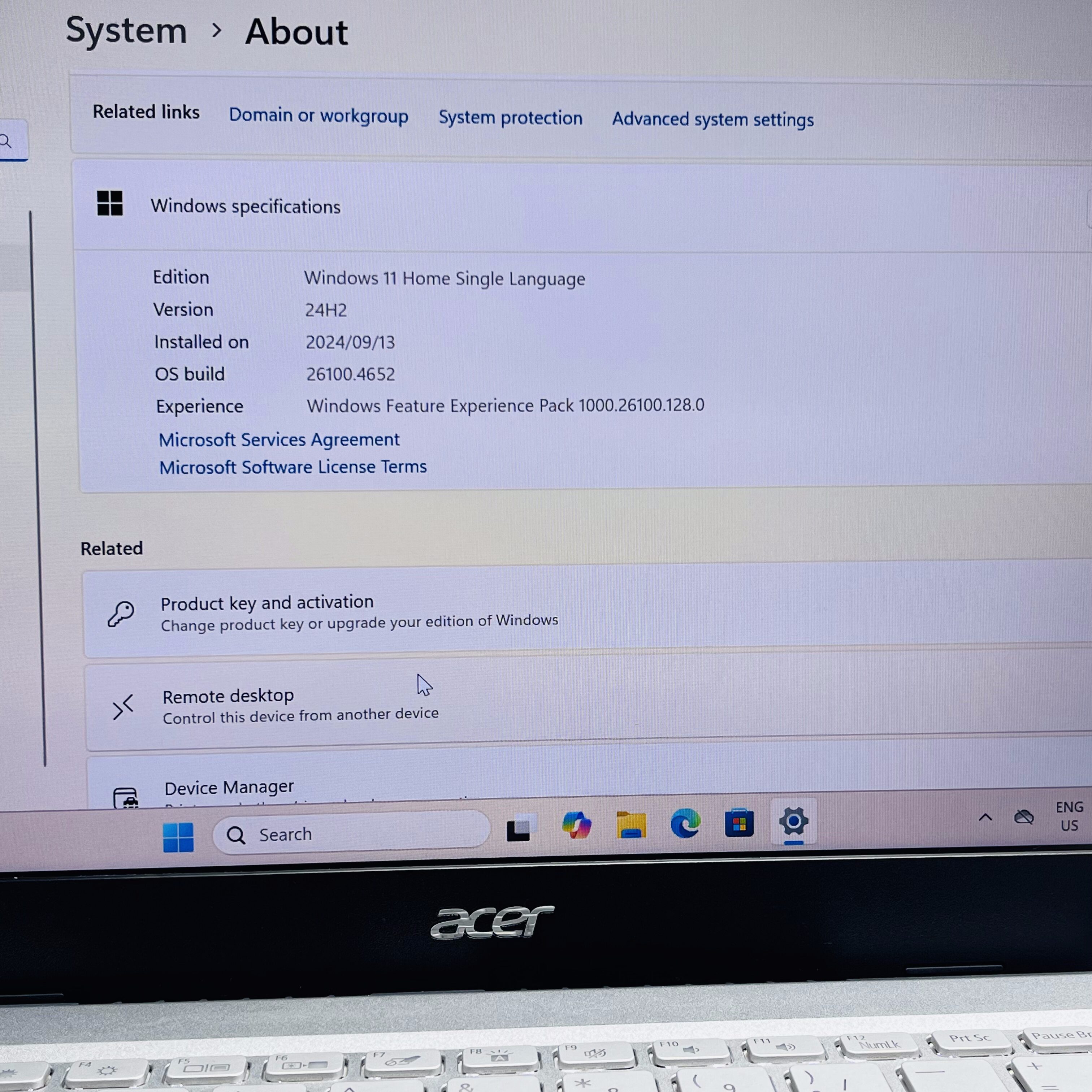
Task: Click the key icon for product activation
Action: point(121,614)
